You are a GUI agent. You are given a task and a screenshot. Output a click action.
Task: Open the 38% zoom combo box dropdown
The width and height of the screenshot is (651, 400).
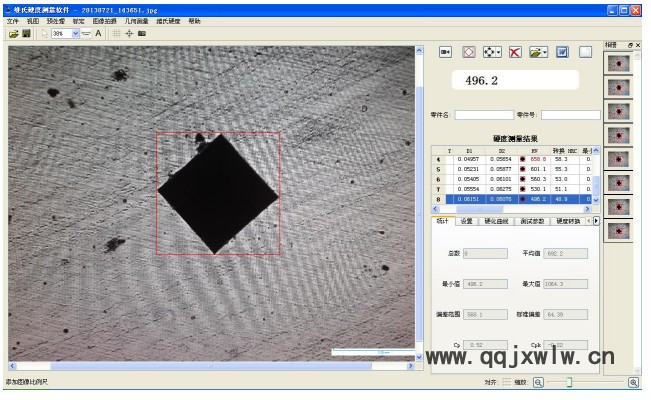click(76, 34)
